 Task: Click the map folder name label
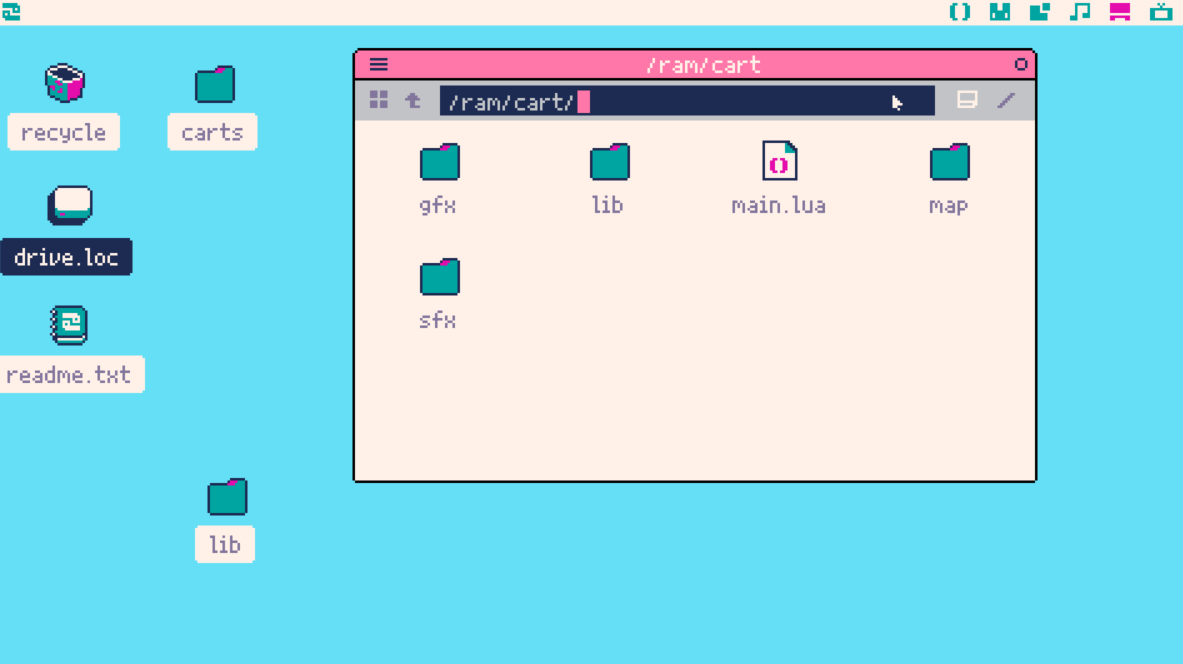(948, 206)
